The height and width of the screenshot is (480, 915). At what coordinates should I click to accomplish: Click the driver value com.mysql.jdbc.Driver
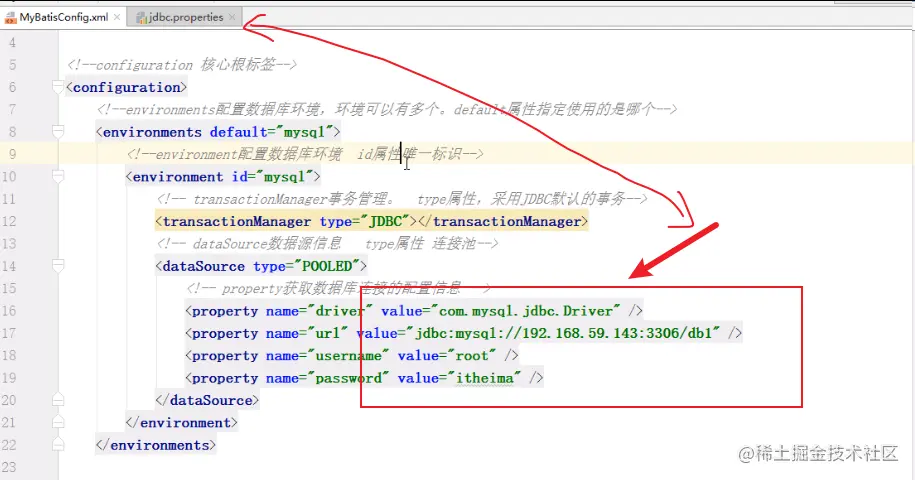(525, 311)
